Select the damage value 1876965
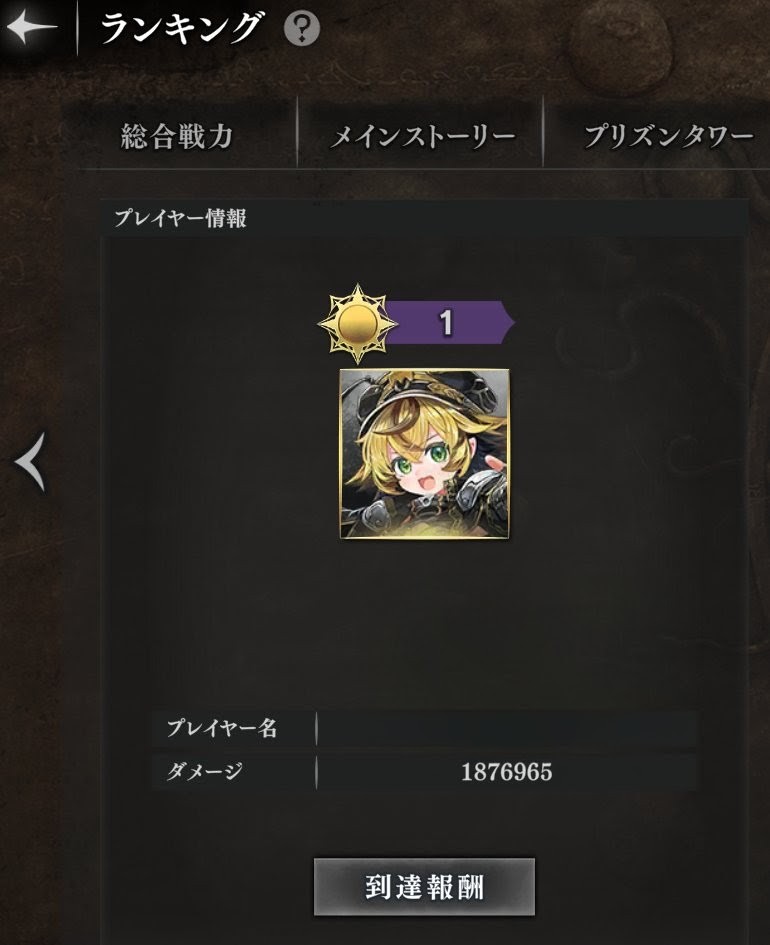 click(507, 772)
